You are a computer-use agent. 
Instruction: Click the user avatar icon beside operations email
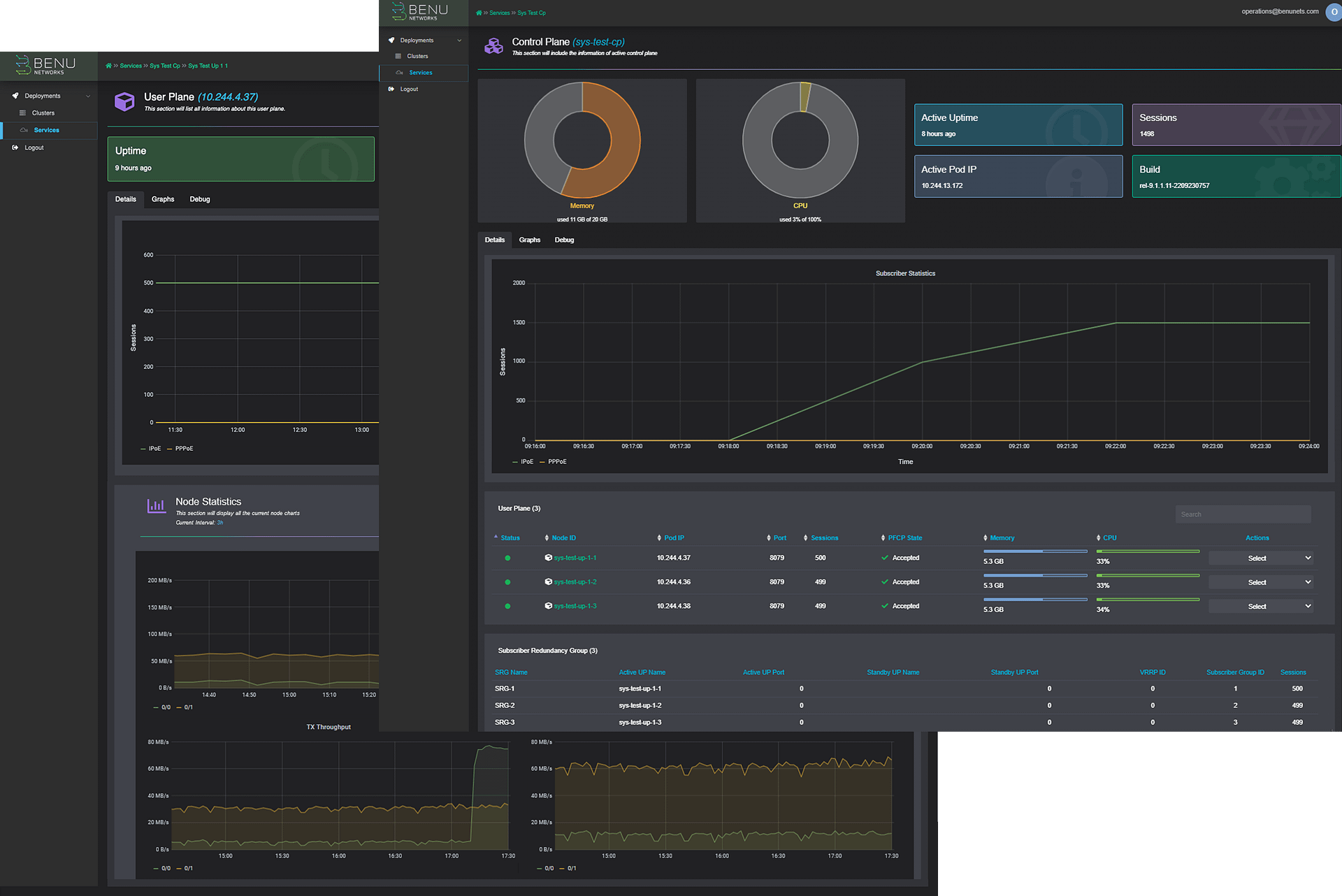pos(1334,12)
